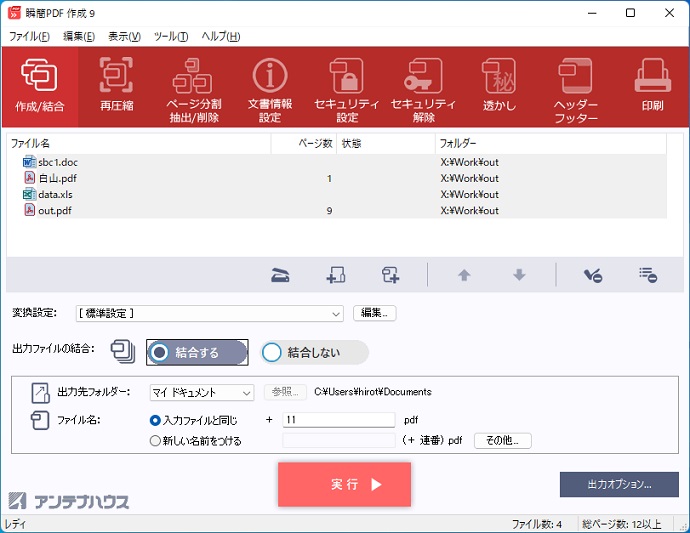Select the 白山.pdf file row
Viewport: 690px width, 533px height.
[x=337, y=178]
